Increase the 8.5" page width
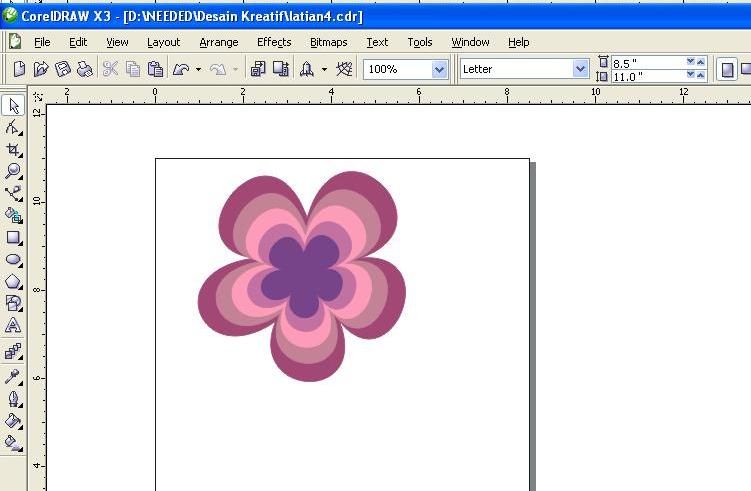Viewport: 751px width, 491px height. click(x=701, y=62)
